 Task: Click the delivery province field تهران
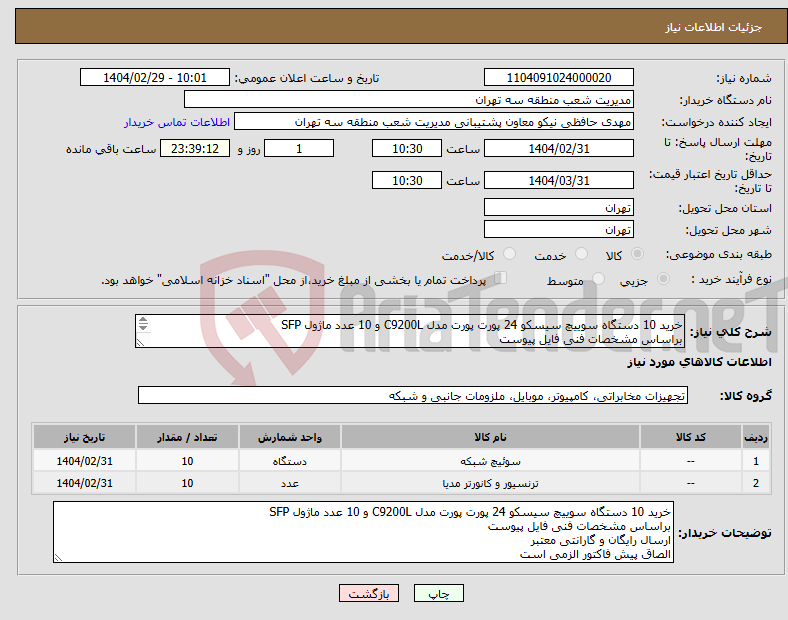558,207
